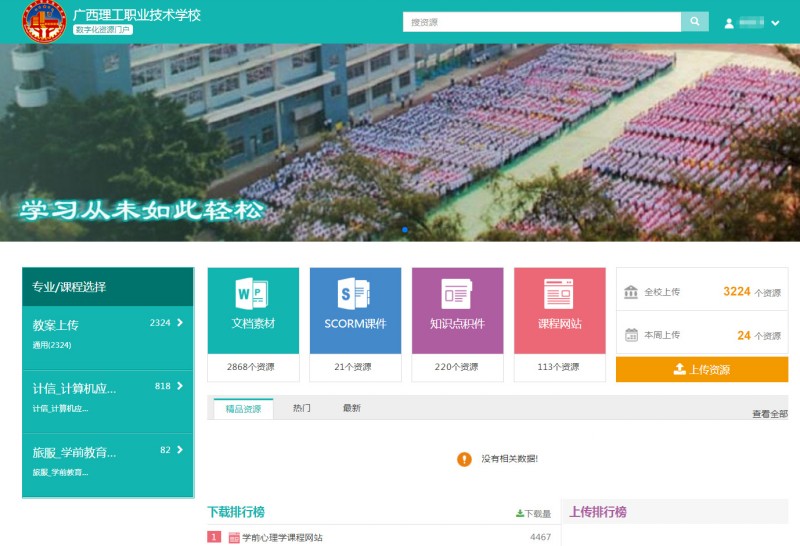This screenshot has height=546, width=800.
Task: Click the school logo emblem
Action: tap(45, 22)
